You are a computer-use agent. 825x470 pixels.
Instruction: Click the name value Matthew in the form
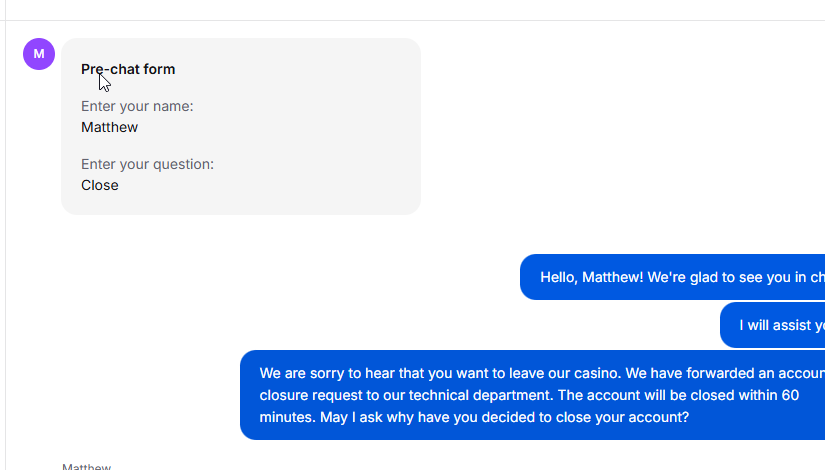[x=109, y=127]
